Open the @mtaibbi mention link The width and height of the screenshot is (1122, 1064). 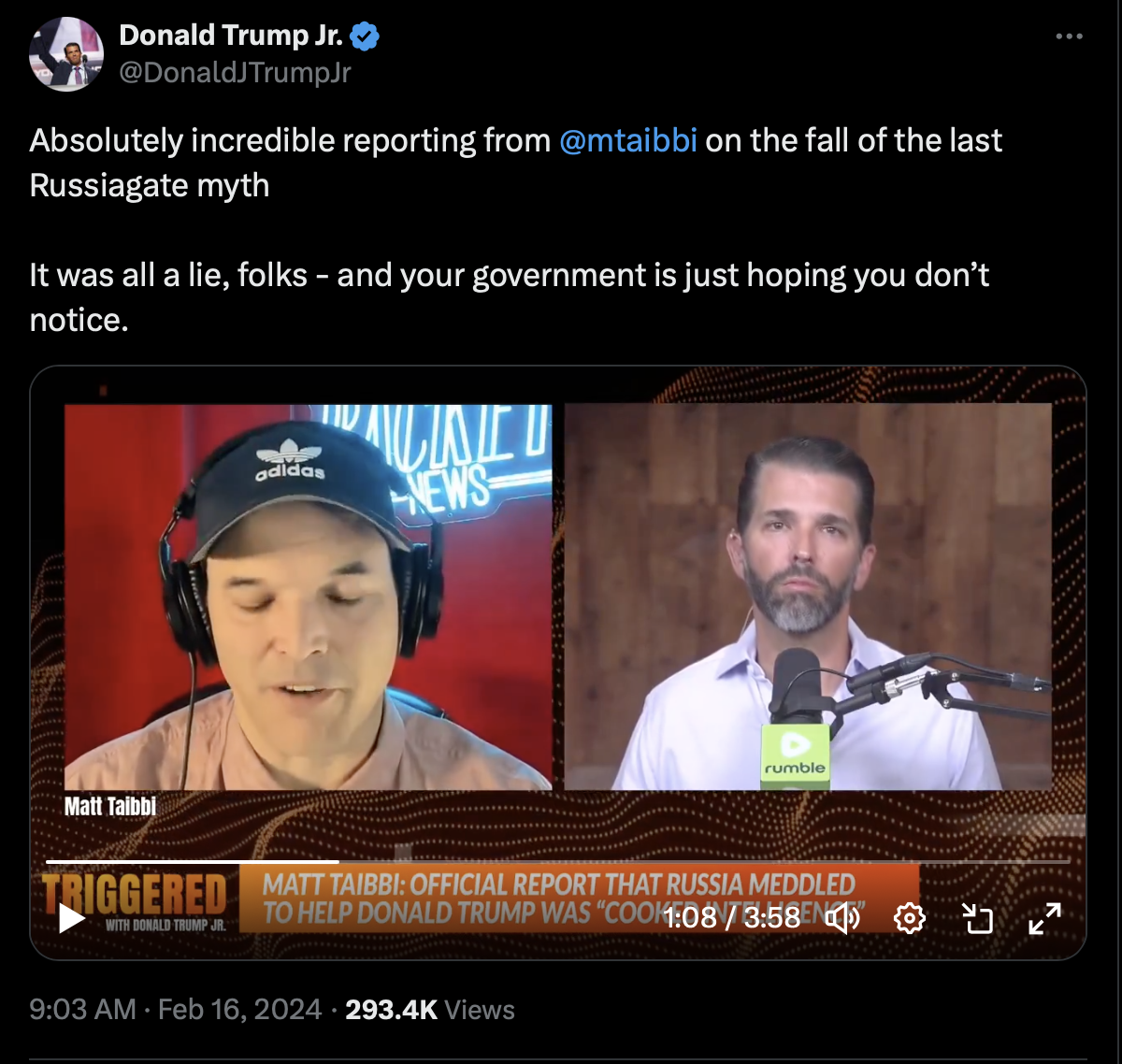click(x=628, y=140)
